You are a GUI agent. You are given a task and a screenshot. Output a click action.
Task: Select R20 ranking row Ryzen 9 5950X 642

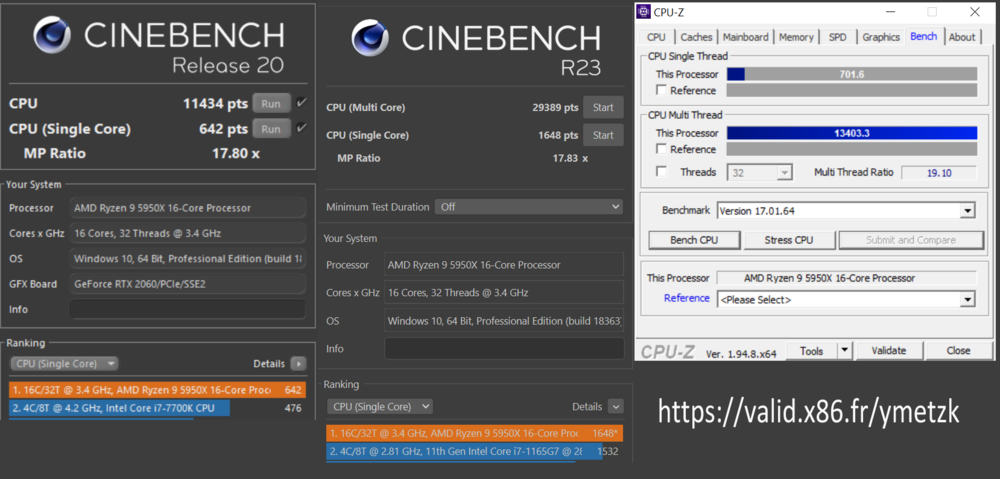coord(158,390)
